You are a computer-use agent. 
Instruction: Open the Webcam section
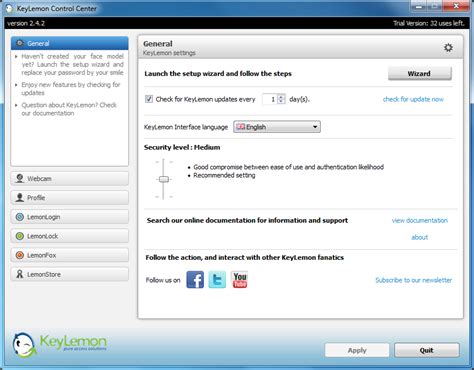69,178
